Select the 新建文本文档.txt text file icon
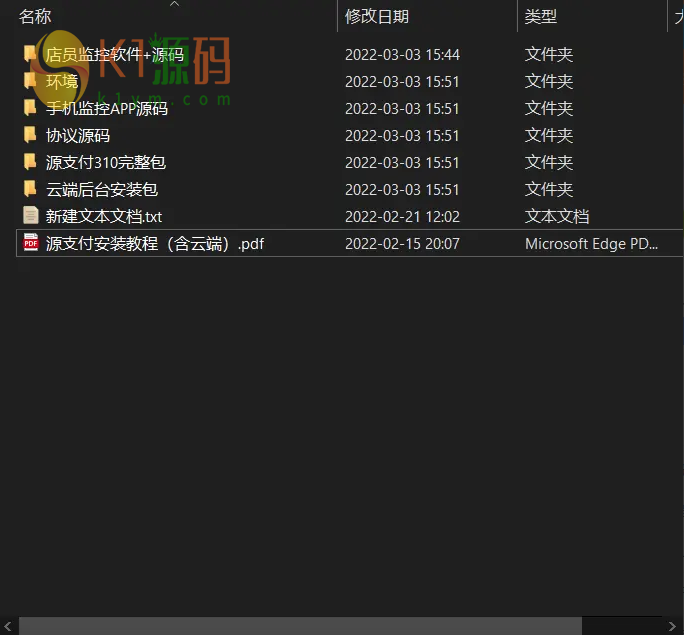 31,216
